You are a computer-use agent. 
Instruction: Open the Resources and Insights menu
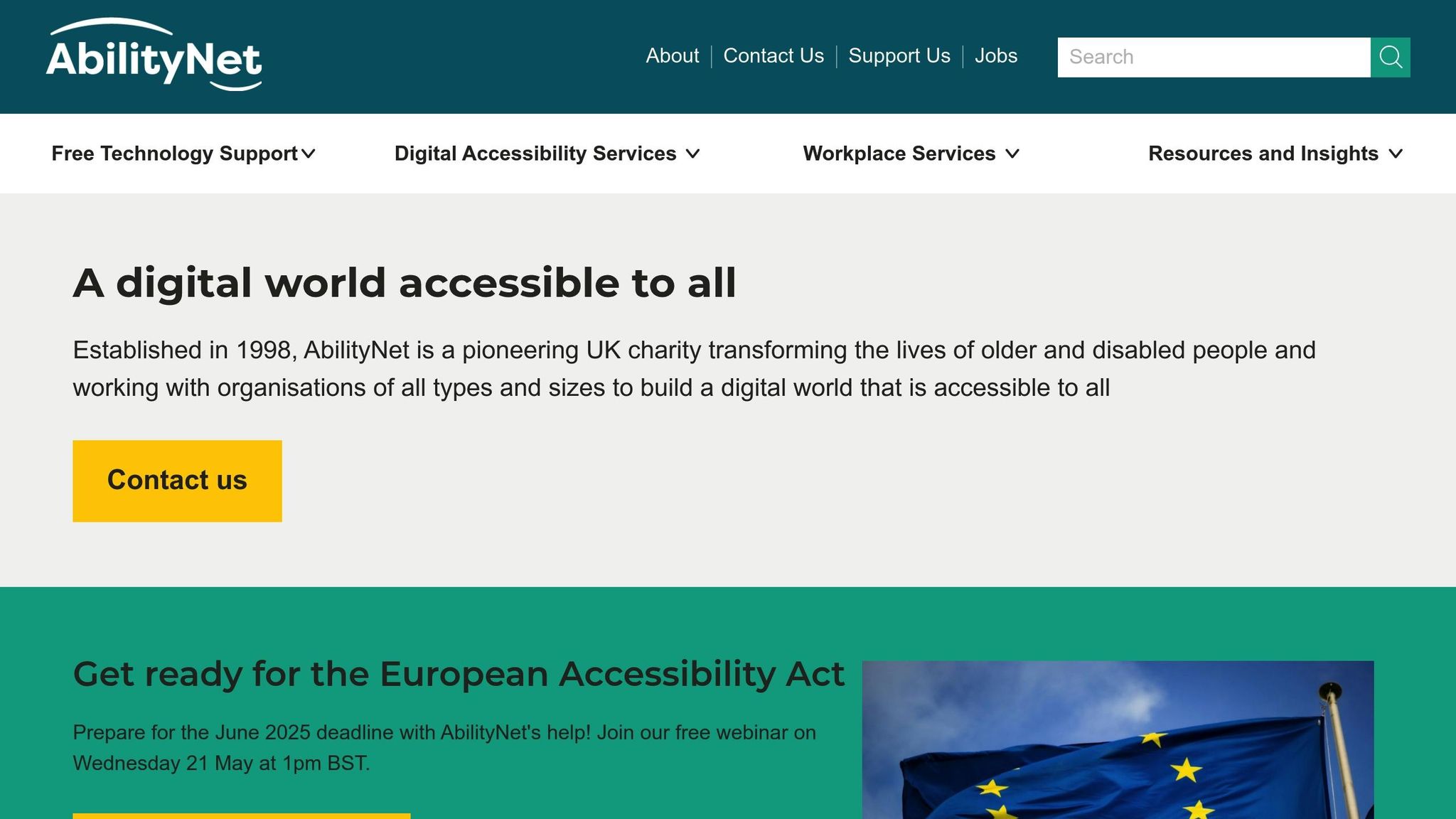click(x=1263, y=154)
